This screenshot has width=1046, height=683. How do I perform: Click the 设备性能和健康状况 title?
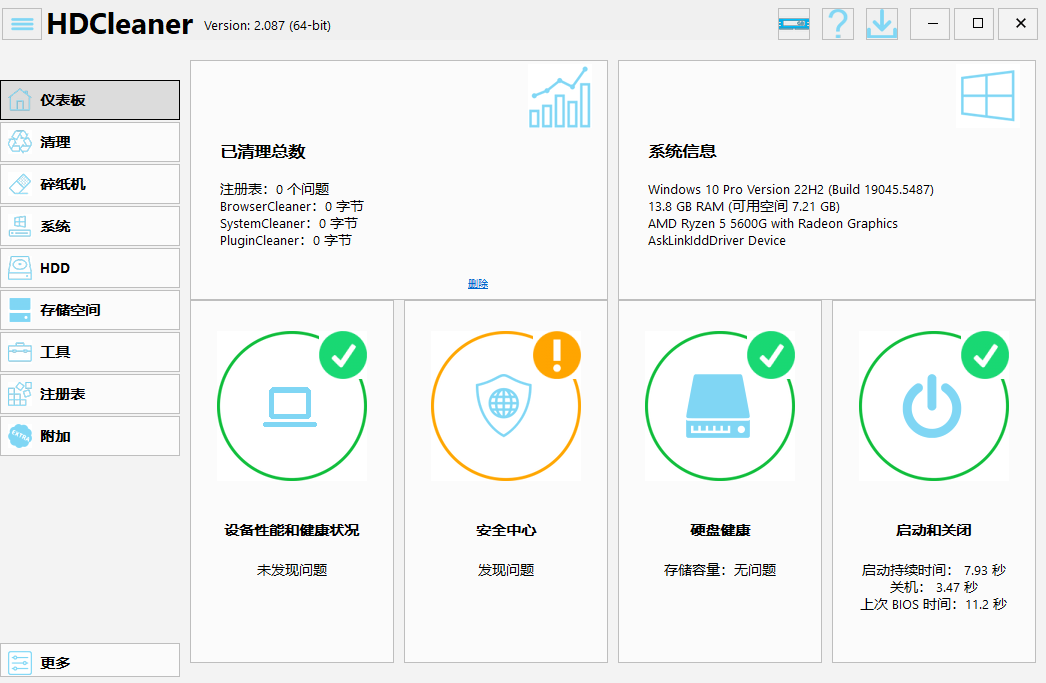[x=292, y=530]
